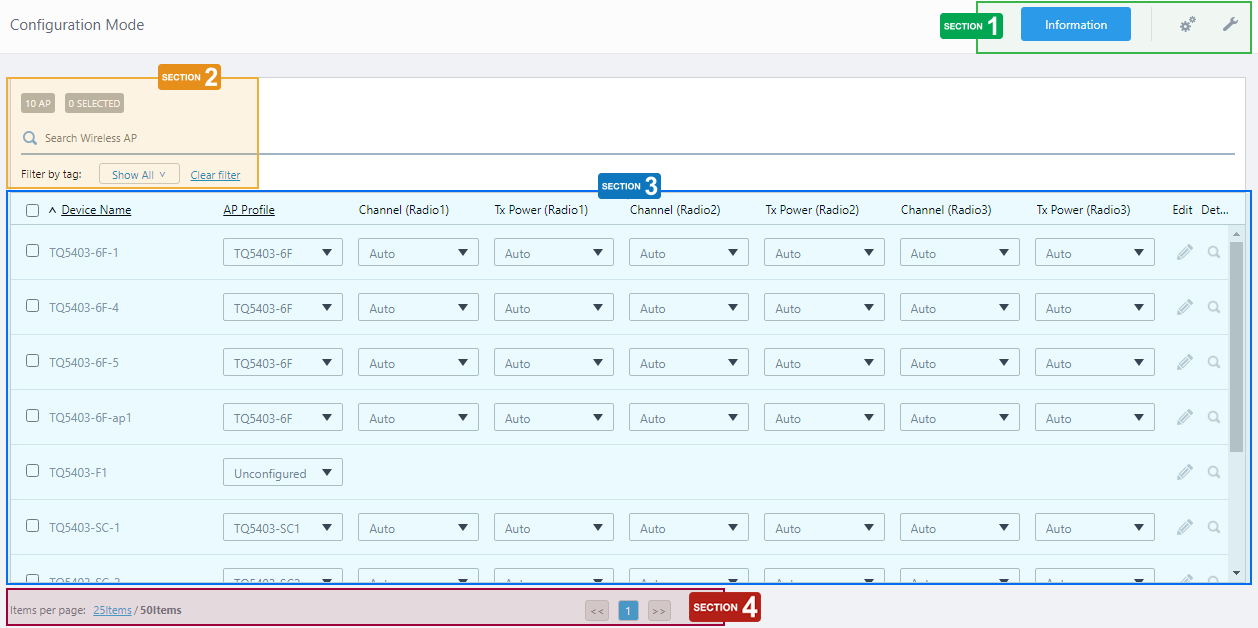Click the wrench tool icon
The height and width of the screenshot is (628, 1258).
[x=1230, y=24]
